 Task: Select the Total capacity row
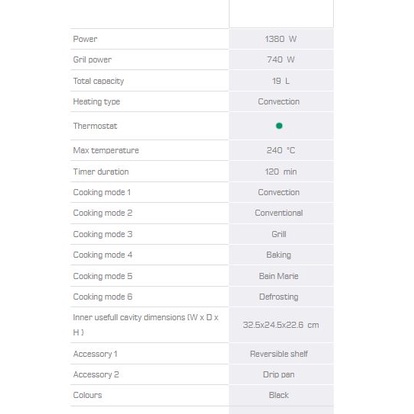[202, 81]
